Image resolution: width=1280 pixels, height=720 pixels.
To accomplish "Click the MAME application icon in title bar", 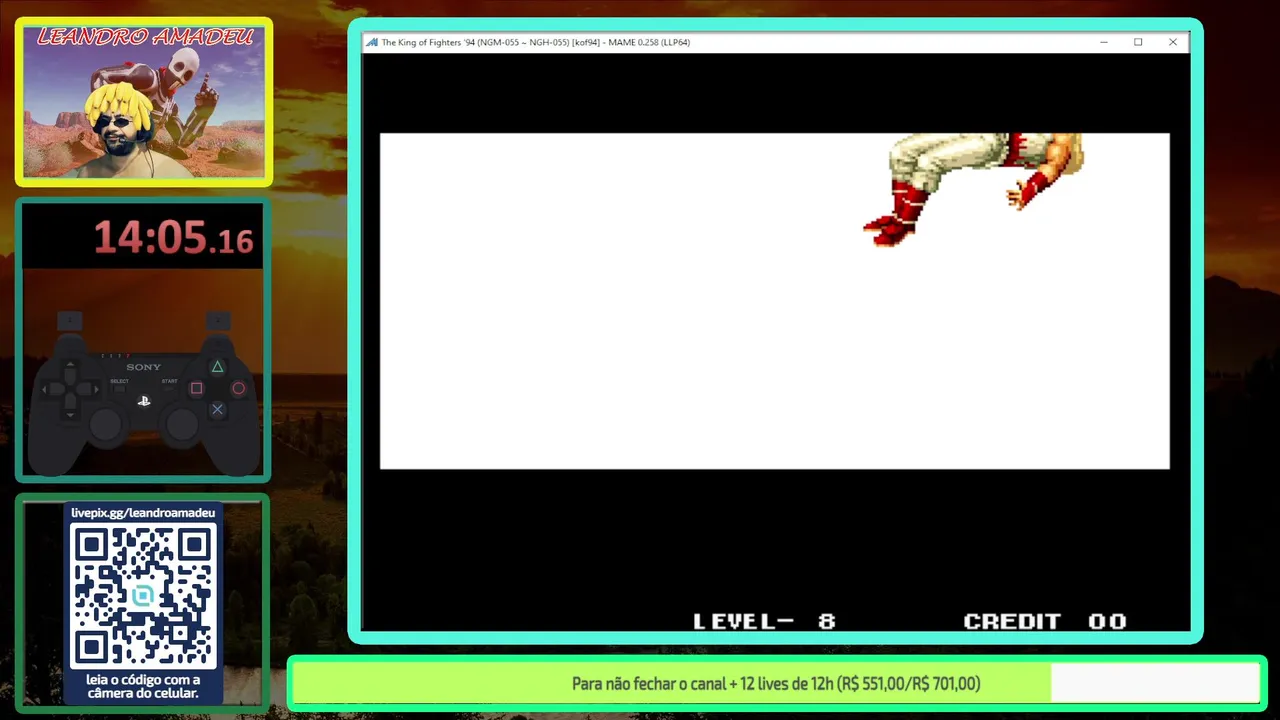I will 372,42.
